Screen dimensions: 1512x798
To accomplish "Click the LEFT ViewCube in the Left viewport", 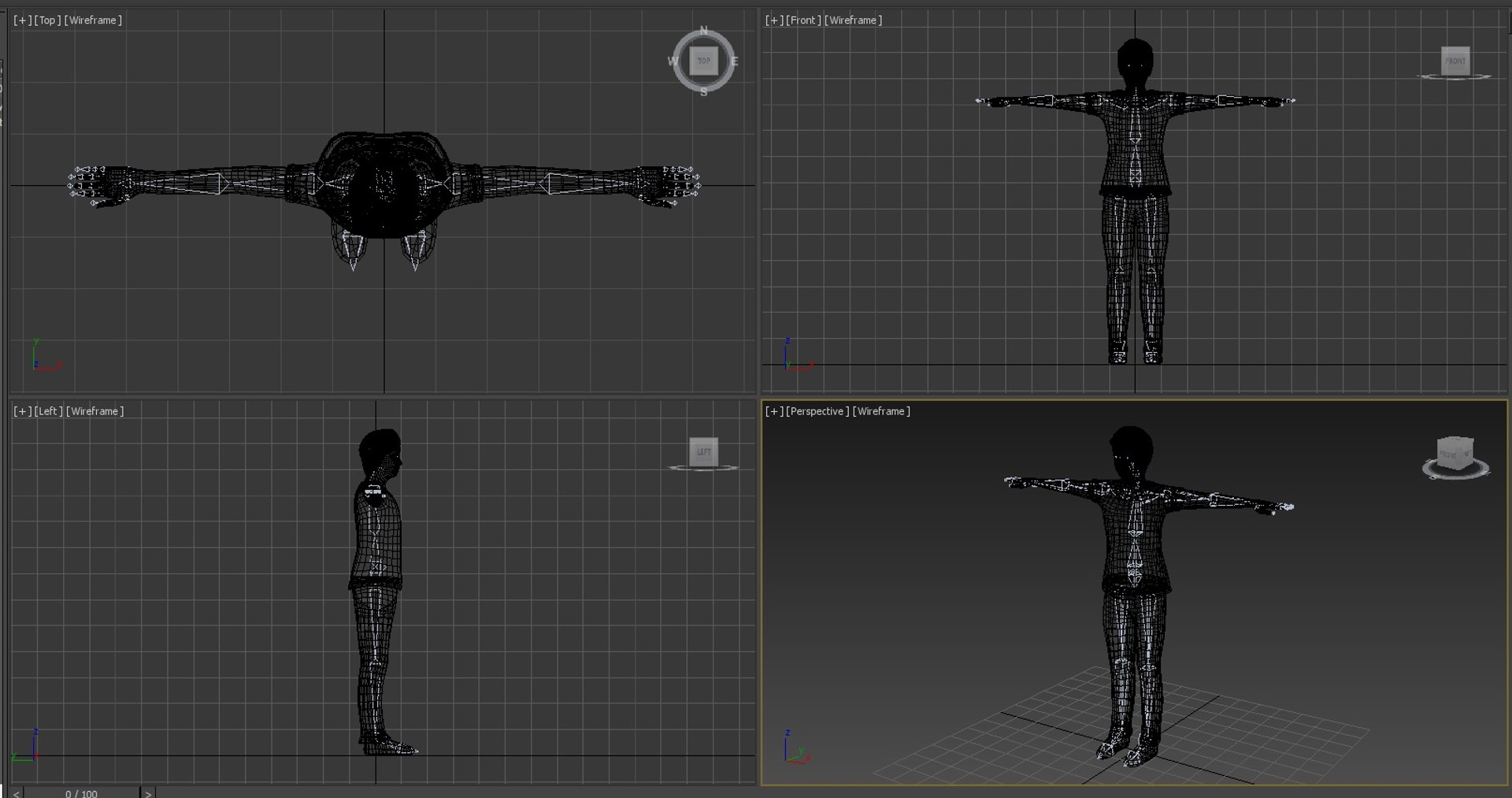I will pyautogui.click(x=703, y=451).
